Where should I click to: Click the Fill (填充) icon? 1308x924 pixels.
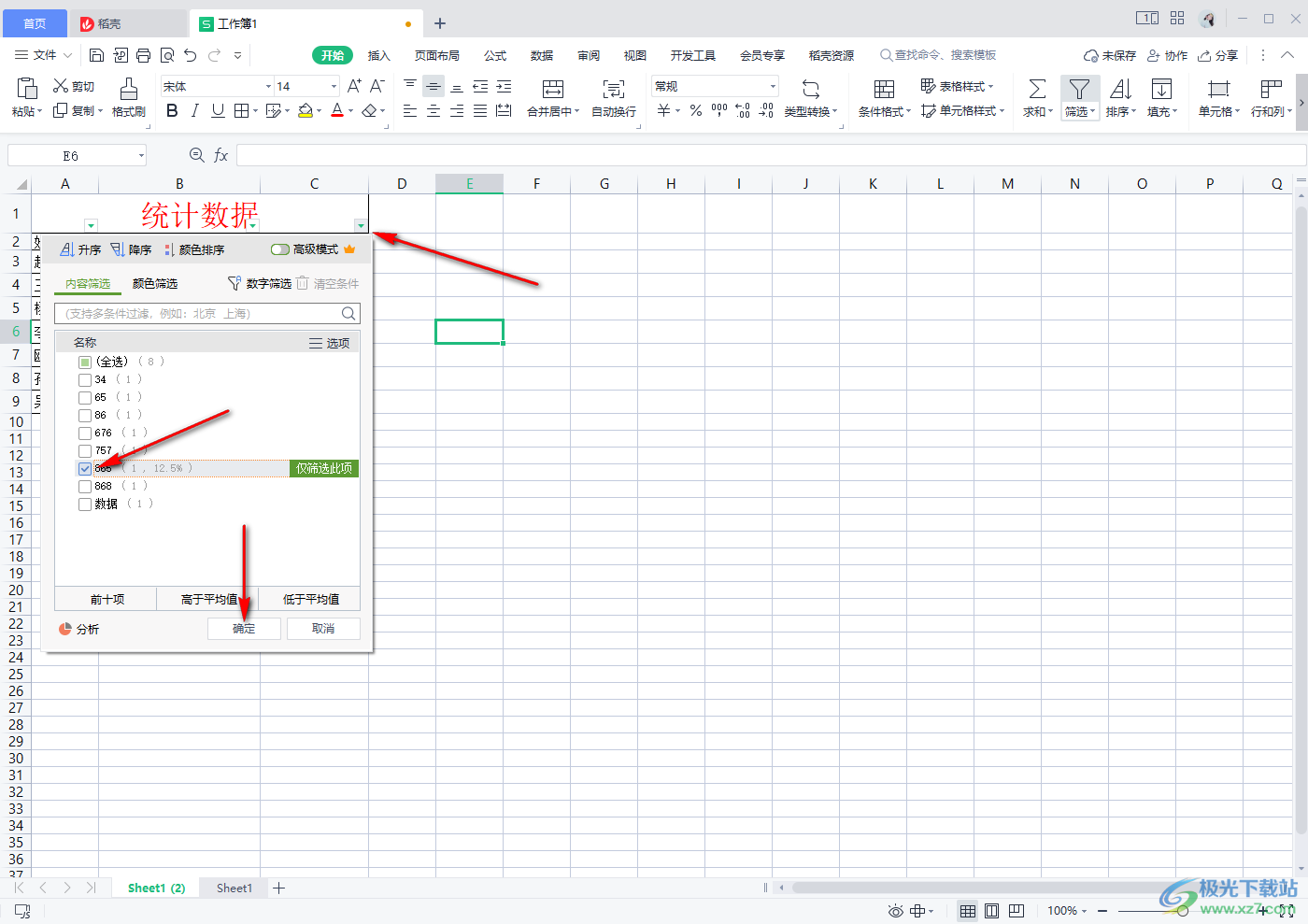tap(1161, 89)
